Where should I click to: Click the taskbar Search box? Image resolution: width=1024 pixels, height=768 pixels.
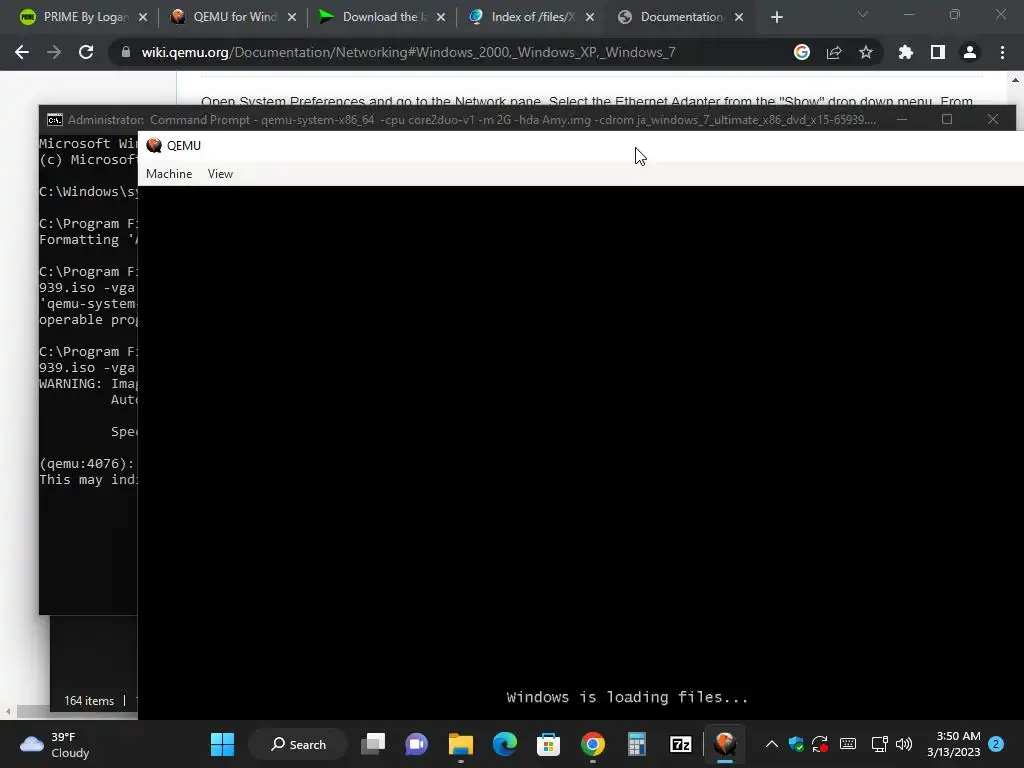pos(298,744)
